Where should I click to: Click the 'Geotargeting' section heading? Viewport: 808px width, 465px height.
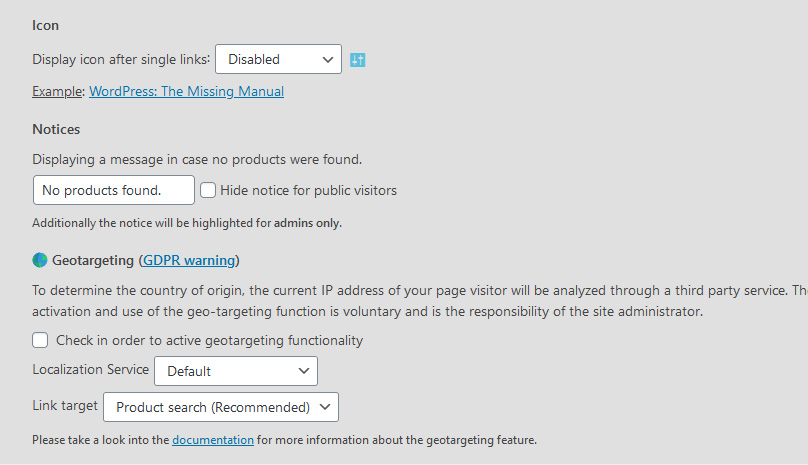[x=92, y=260]
